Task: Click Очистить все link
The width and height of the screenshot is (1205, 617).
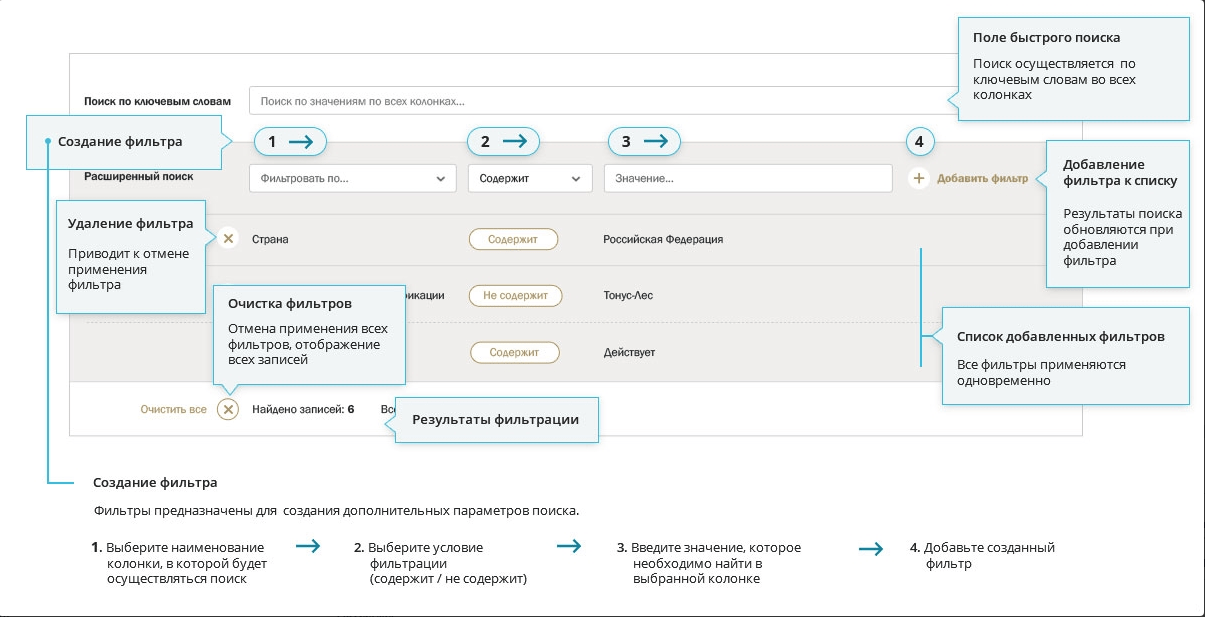Action: 174,409
